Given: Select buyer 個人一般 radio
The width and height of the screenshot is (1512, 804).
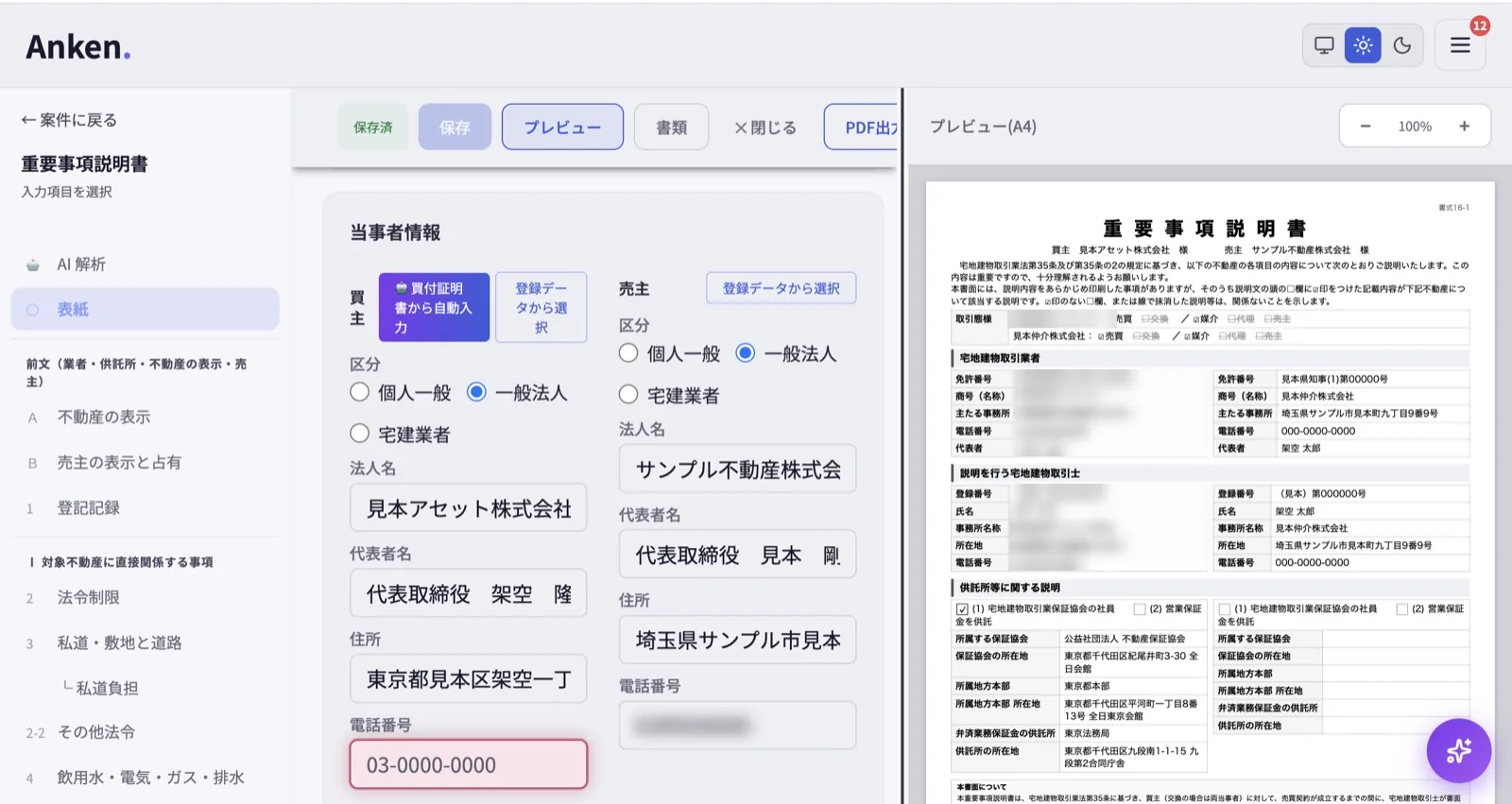Looking at the screenshot, I should (x=359, y=392).
